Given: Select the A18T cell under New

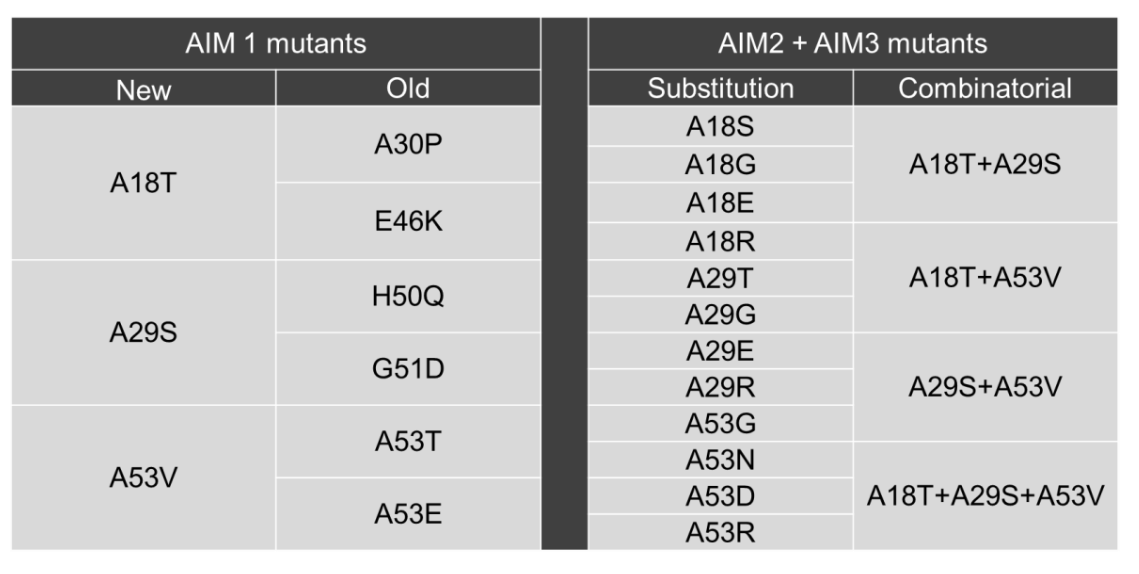Looking at the screenshot, I should pyautogui.click(x=144, y=184).
